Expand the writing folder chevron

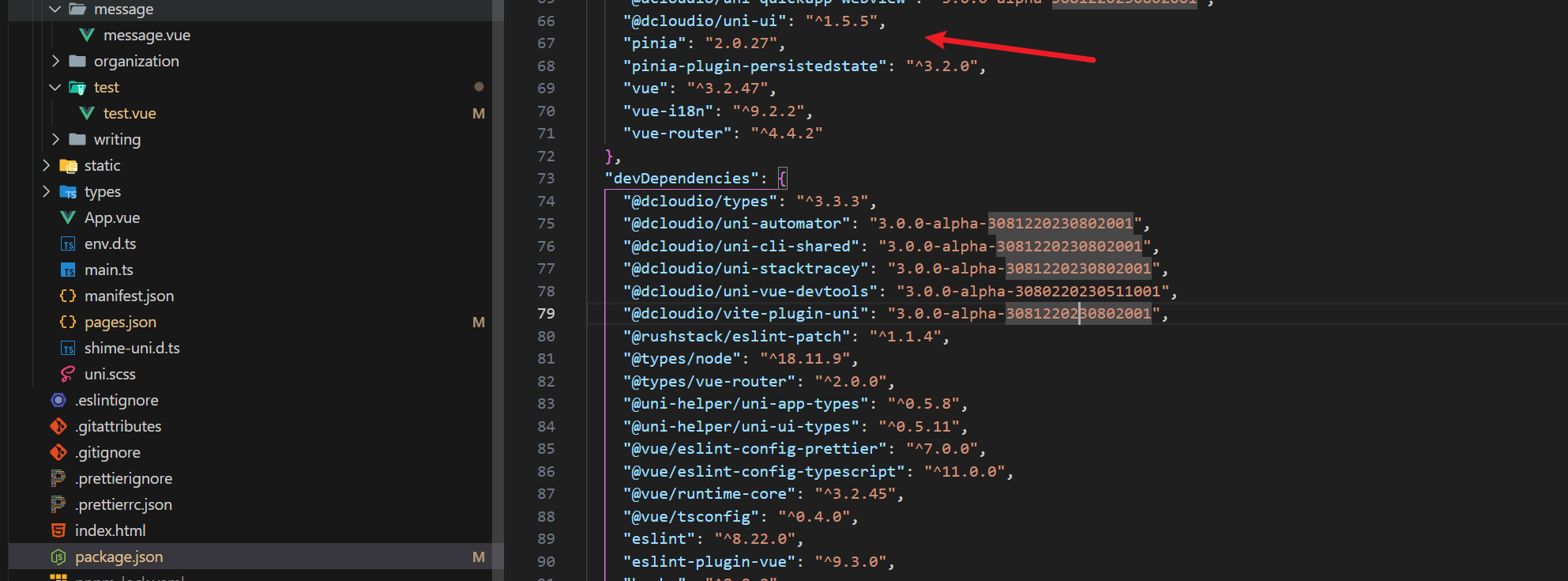point(55,139)
